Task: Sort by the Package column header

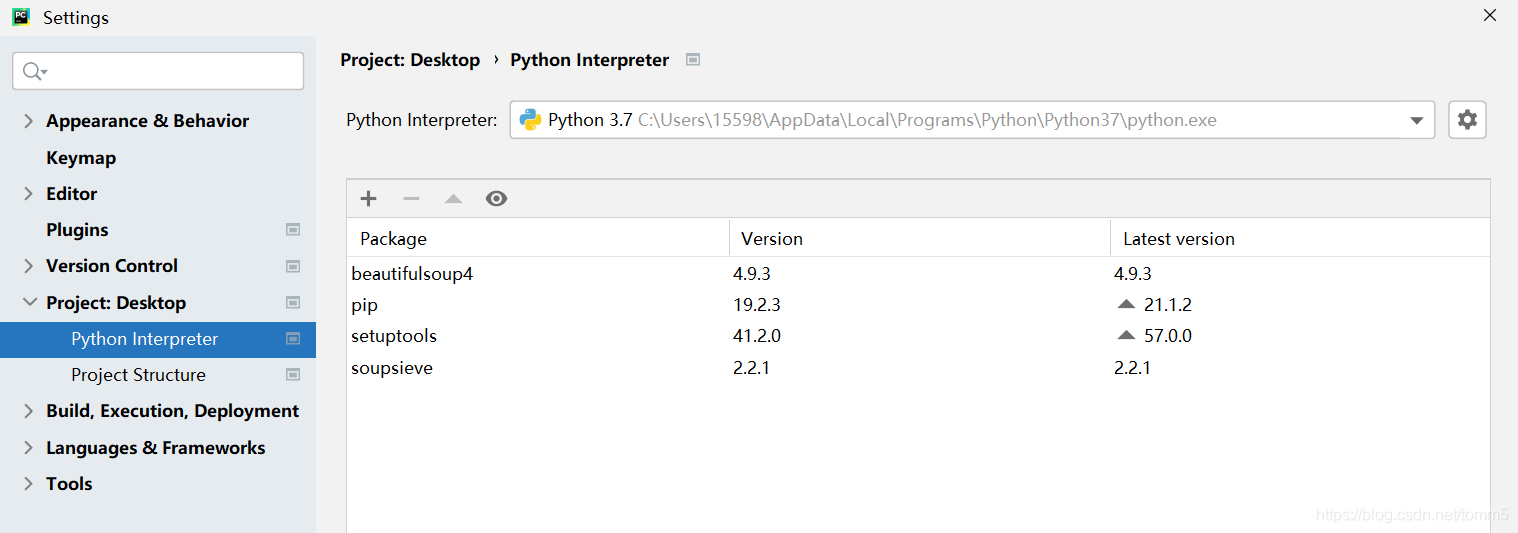Action: click(538, 239)
